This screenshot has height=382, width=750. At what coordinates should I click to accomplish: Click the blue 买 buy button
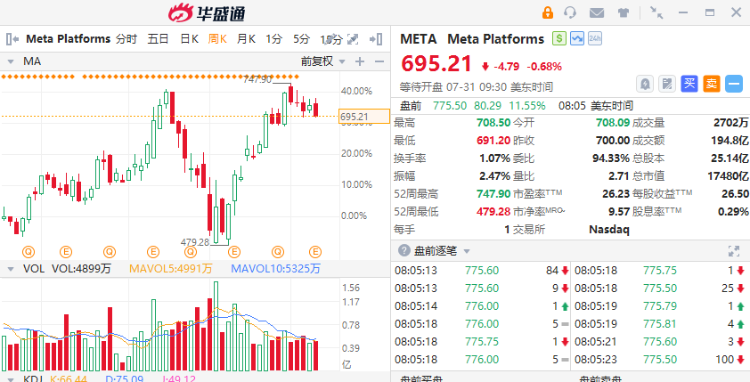[x=689, y=84]
